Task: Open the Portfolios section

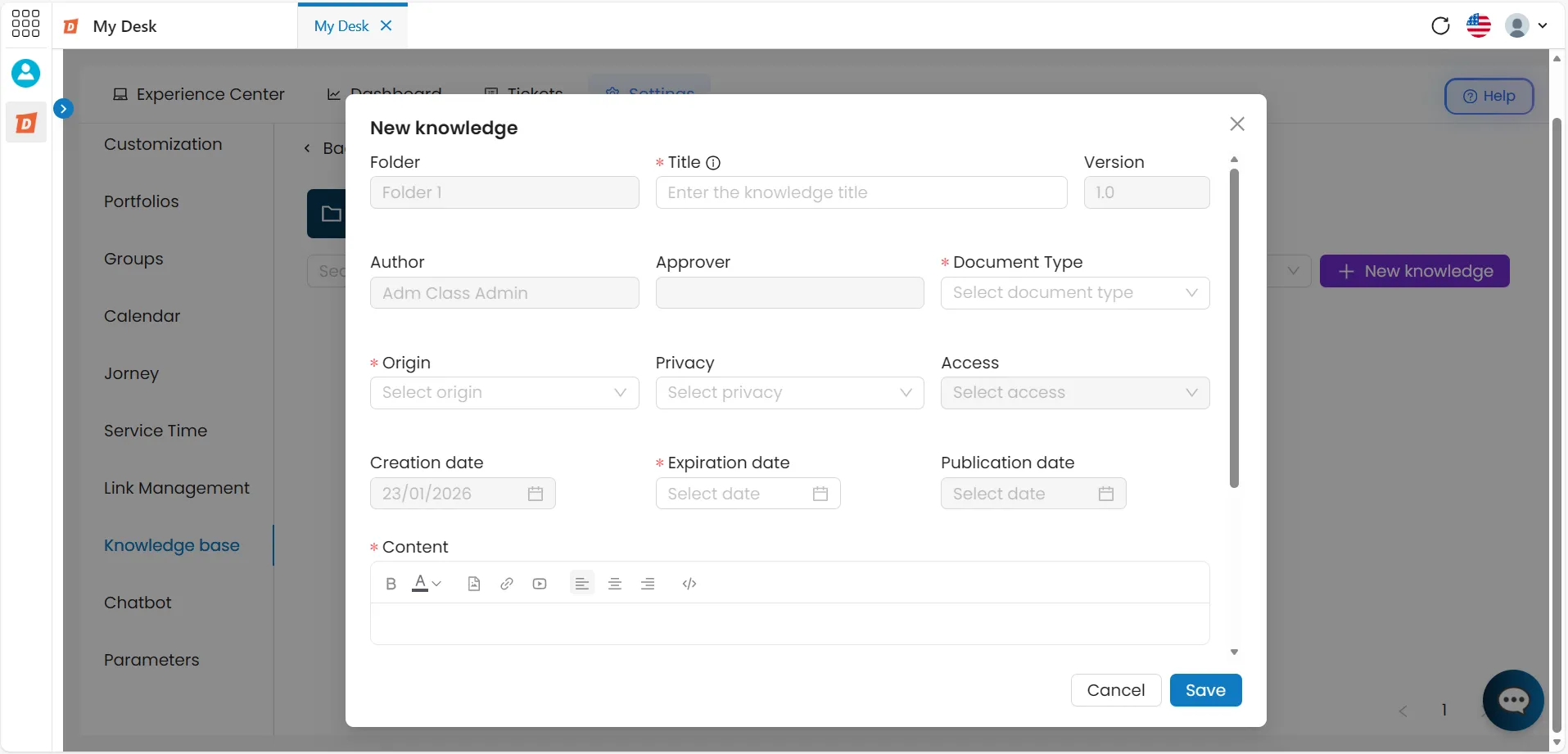Action: coord(141,201)
